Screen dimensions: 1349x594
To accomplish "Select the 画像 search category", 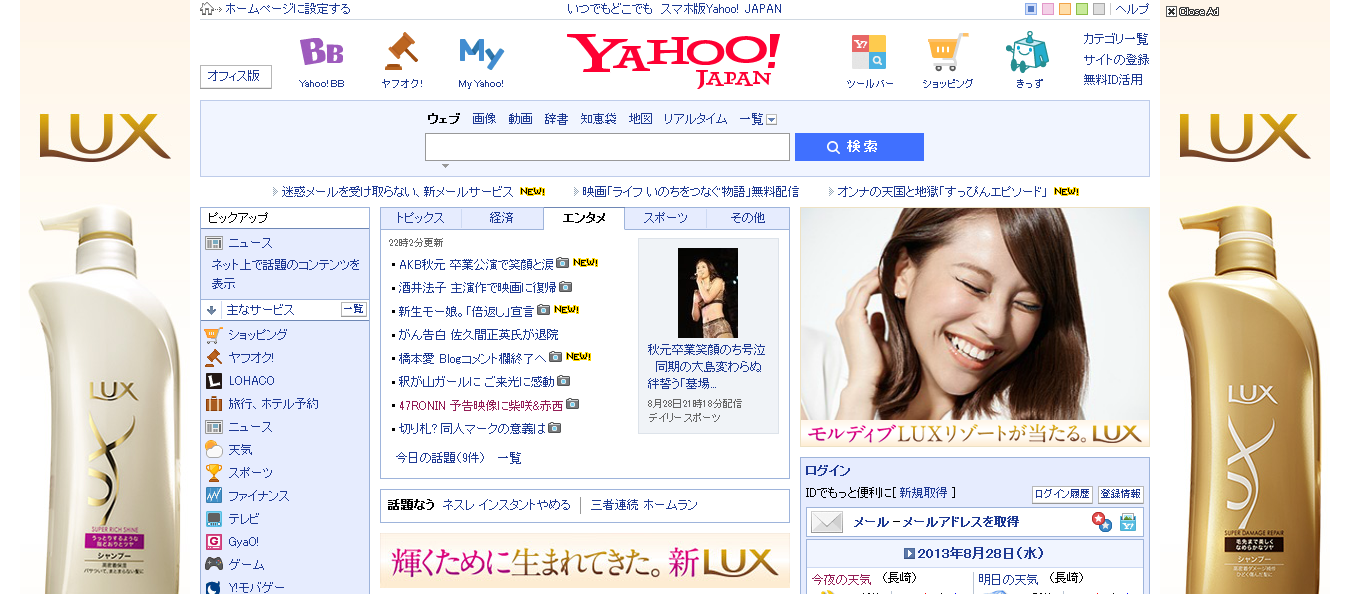I will pos(484,119).
